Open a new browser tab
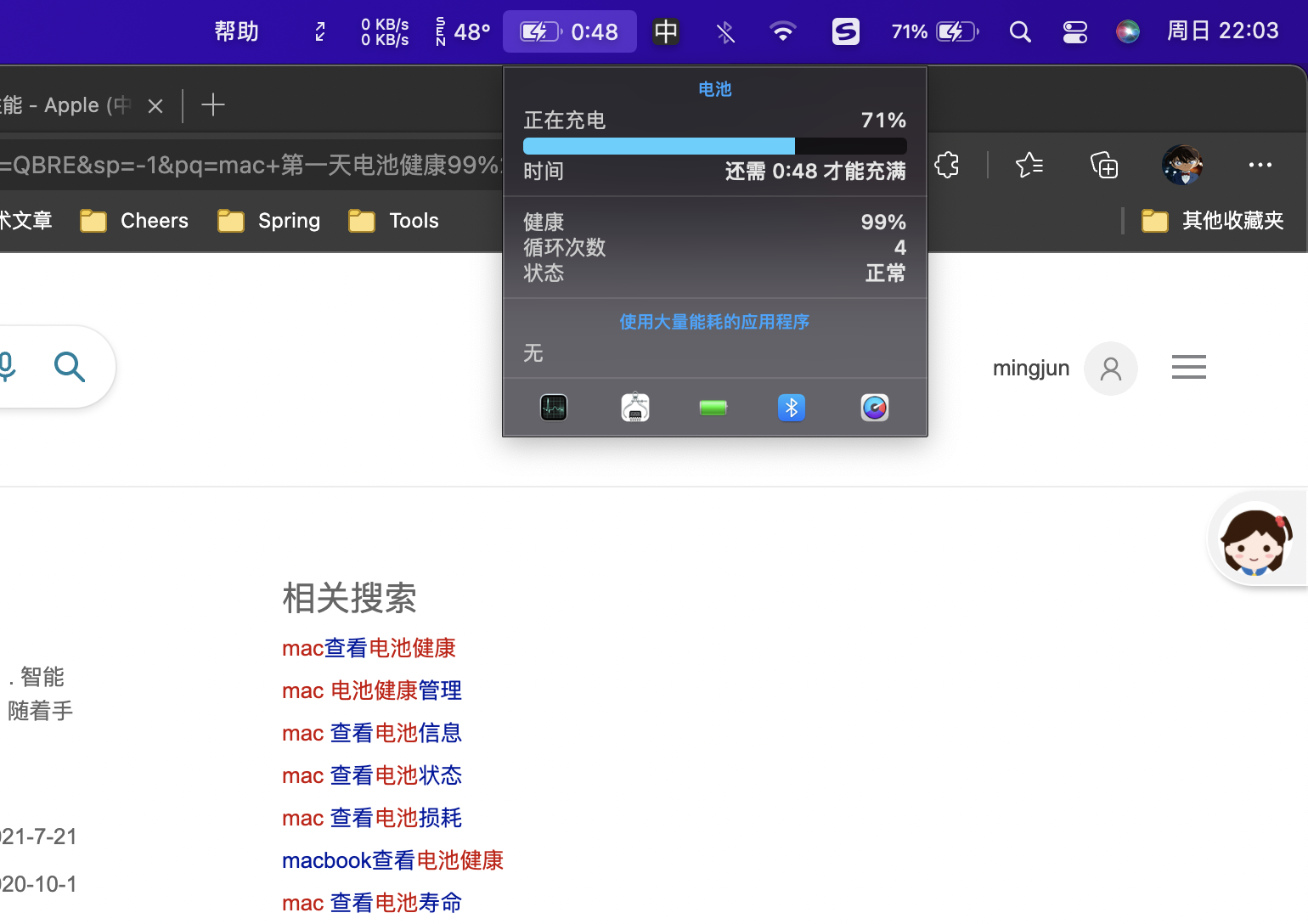The height and width of the screenshot is (924, 1308). click(x=212, y=105)
